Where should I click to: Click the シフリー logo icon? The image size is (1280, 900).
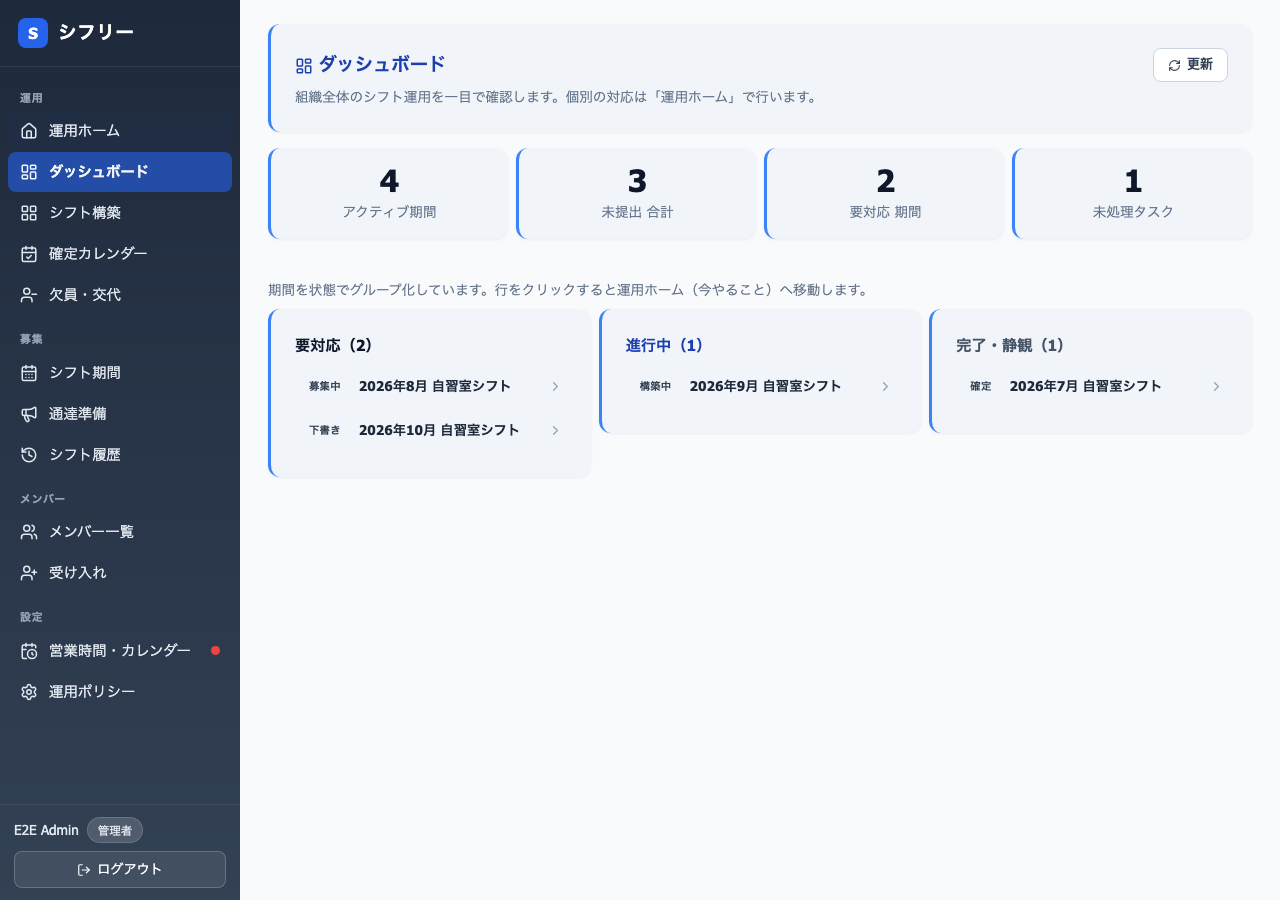(33, 33)
